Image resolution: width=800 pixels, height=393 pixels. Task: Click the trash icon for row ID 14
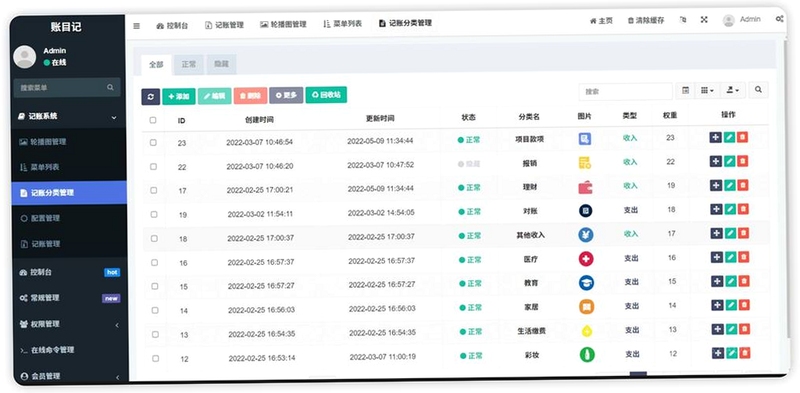pos(744,305)
